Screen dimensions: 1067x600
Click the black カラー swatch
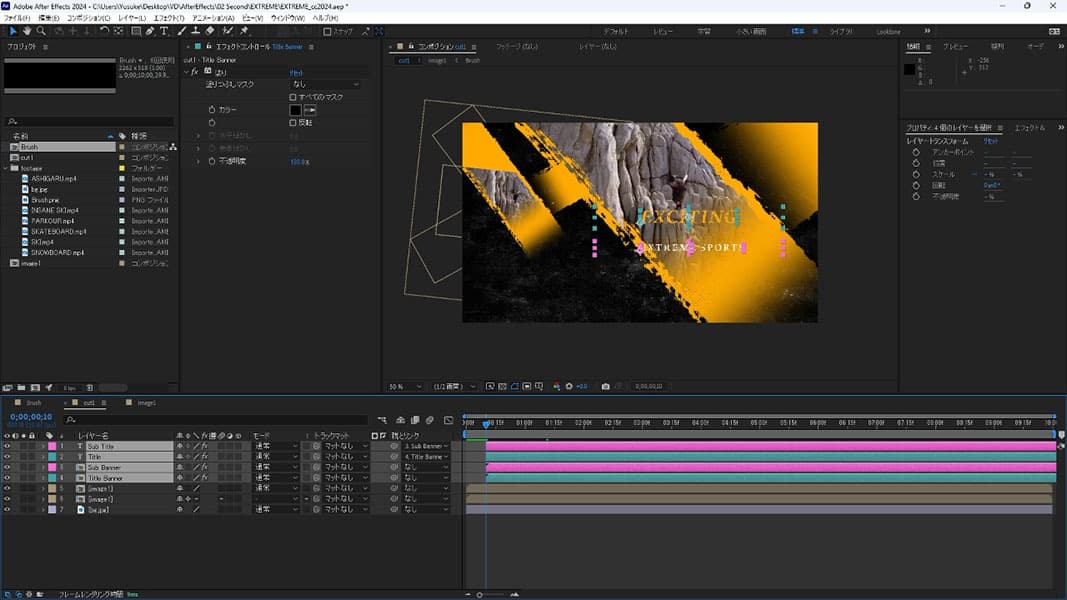pyautogui.click(x=295, y=109)
